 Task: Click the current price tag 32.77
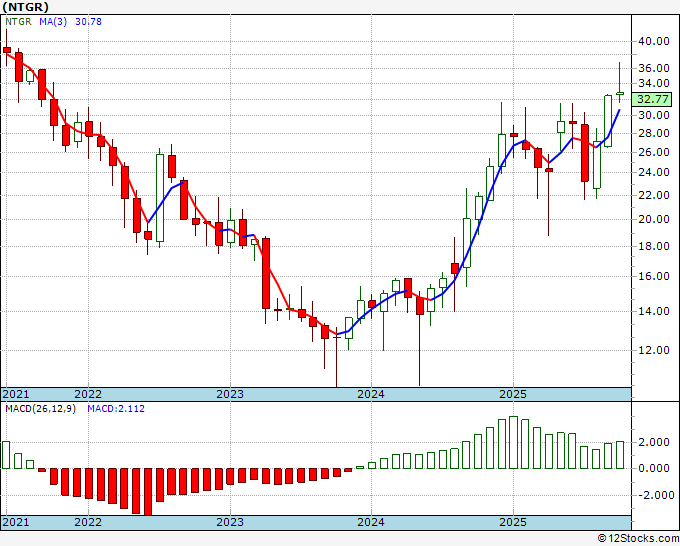653,99
